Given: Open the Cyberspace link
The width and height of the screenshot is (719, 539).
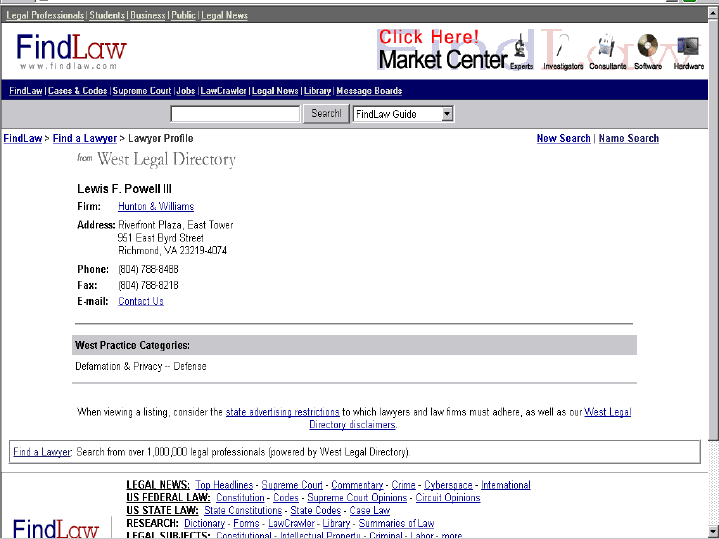Looking at the screenshot, I should 448,485.
